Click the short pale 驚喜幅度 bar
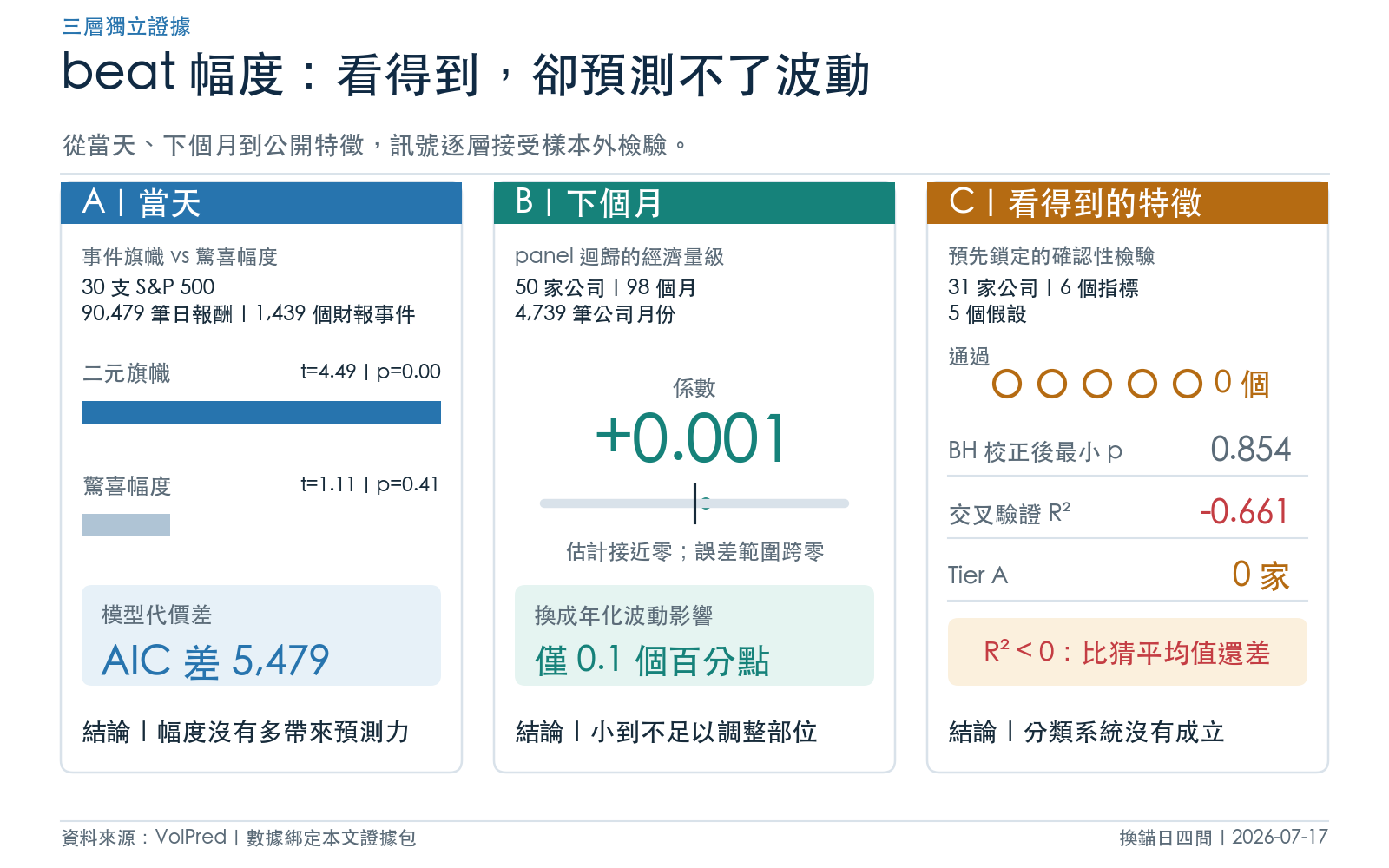The width and height of the screenshot is (1389, 868). [126, 525]
